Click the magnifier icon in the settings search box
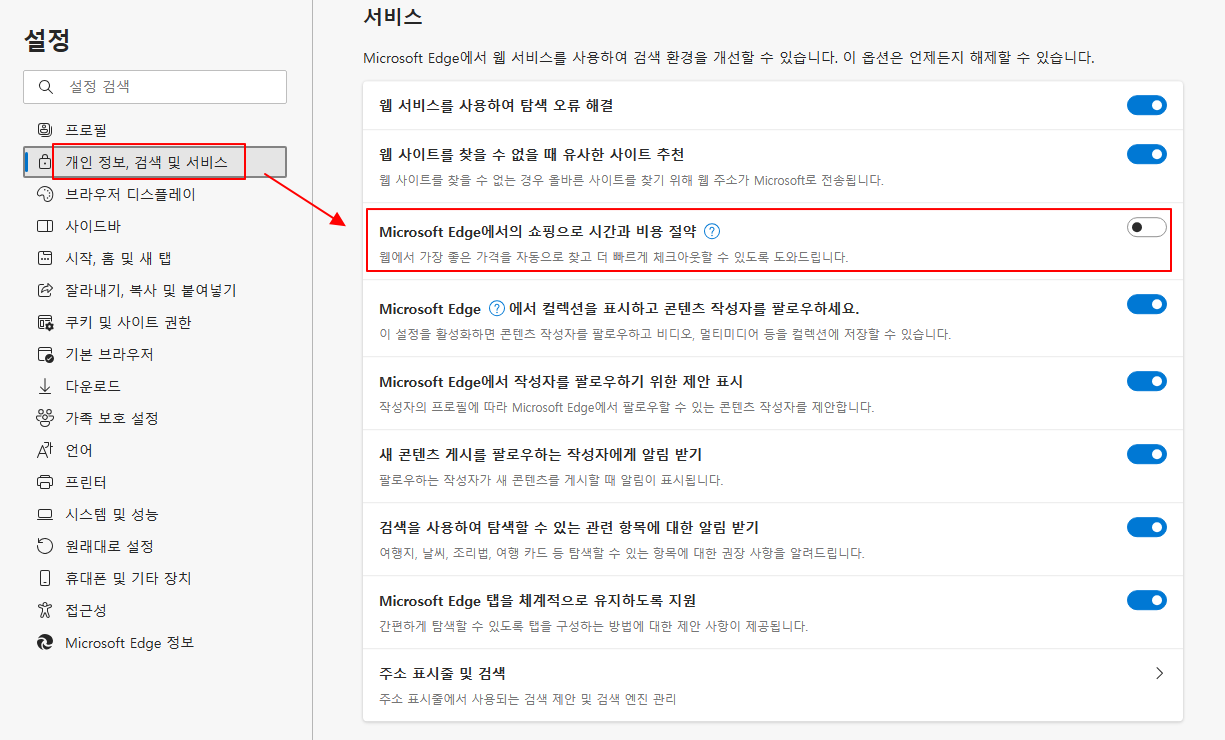This screenshot has width=1225, height=740. click(x=46, y=87)
